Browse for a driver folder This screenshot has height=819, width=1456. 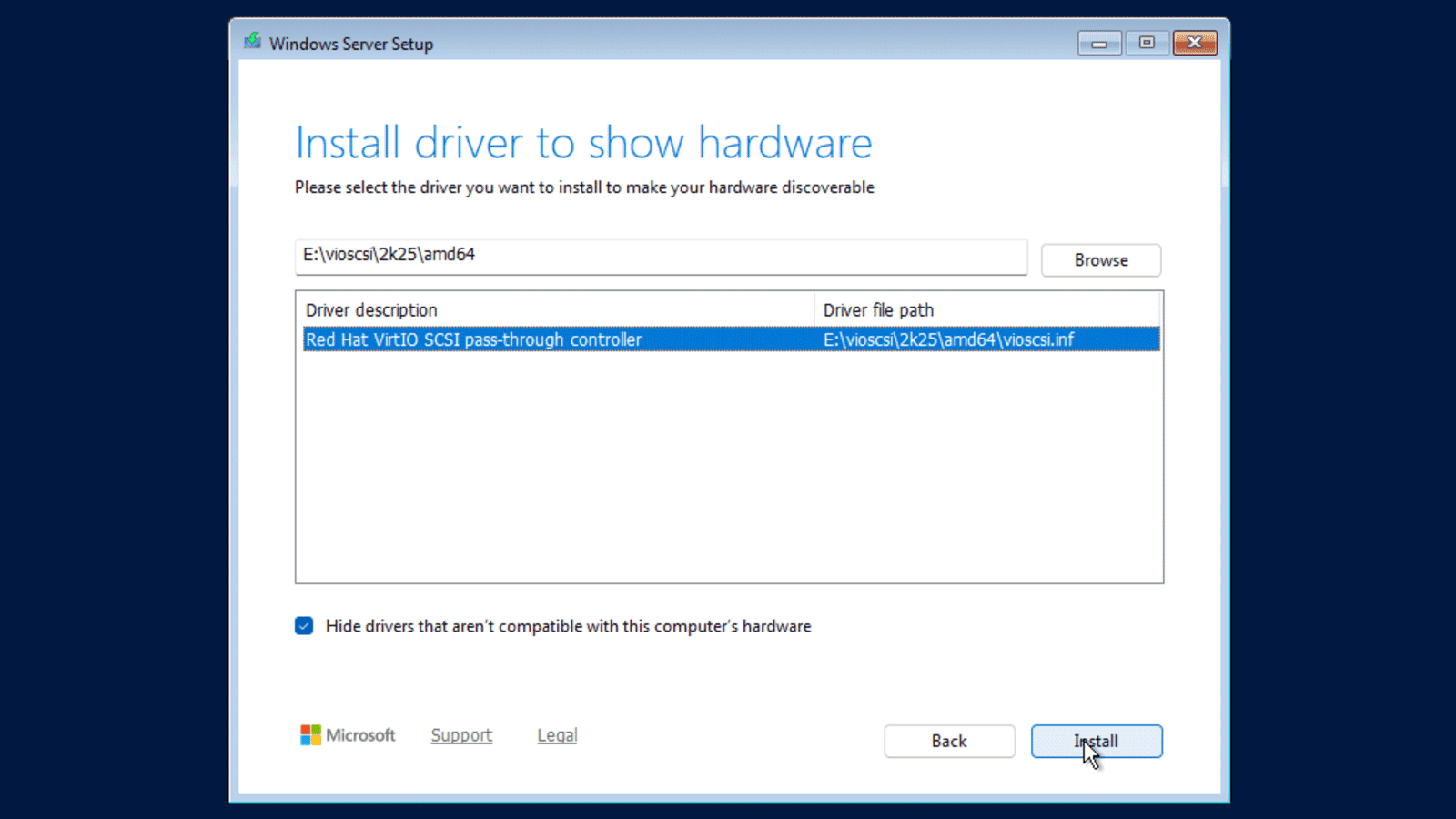(x=1101, y=260)
